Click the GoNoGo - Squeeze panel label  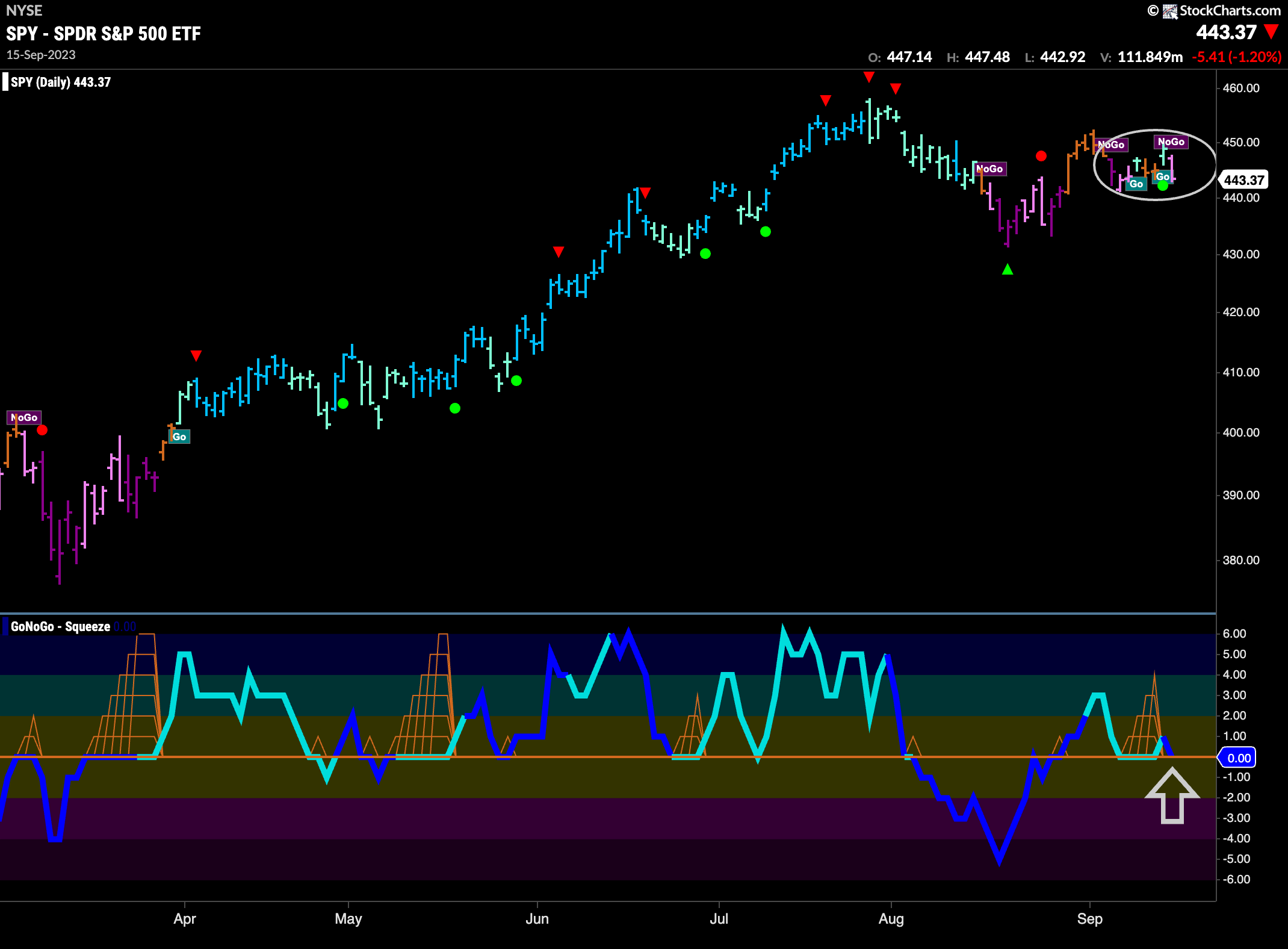60,626
